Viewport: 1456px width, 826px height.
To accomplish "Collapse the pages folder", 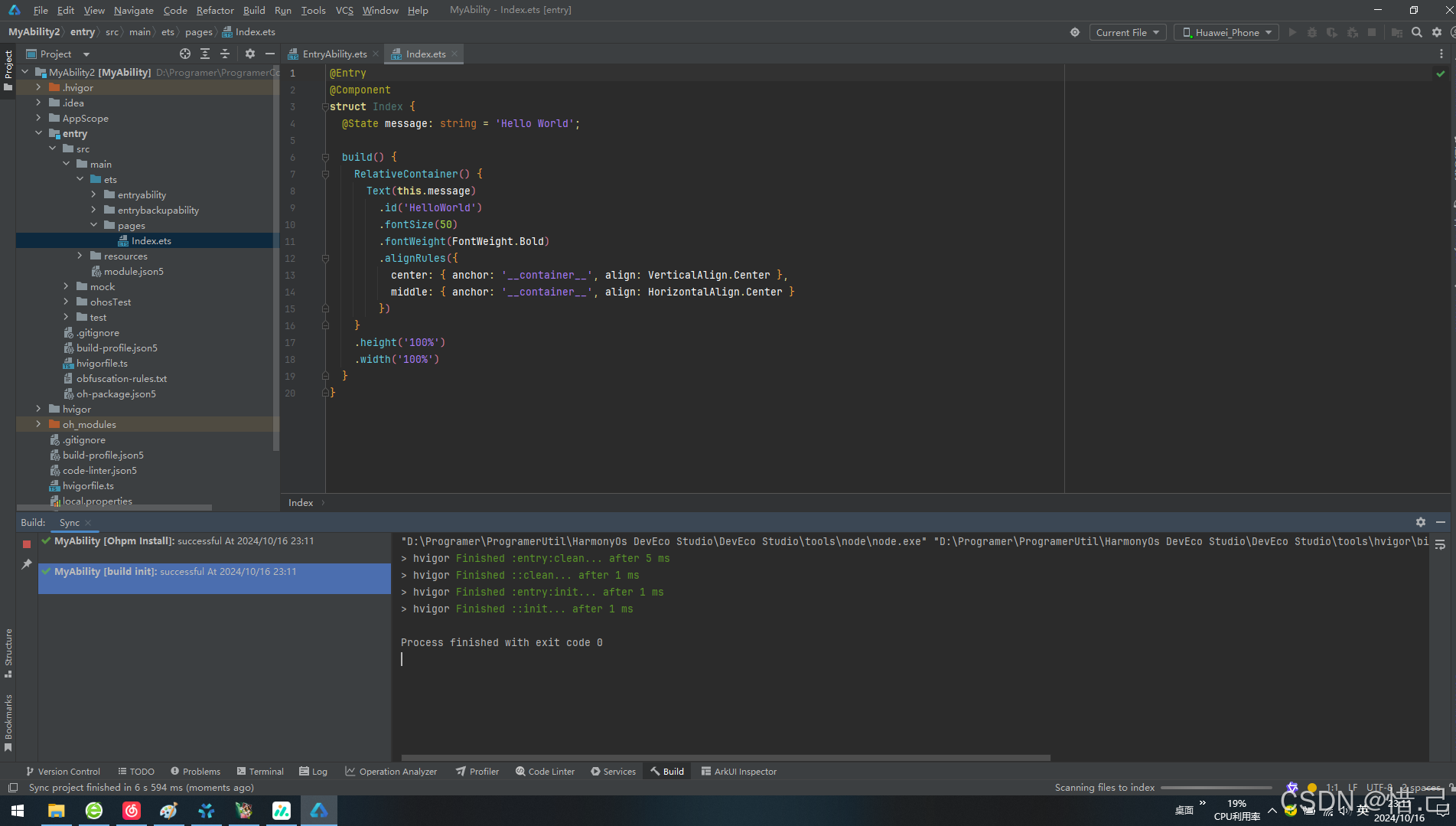I will [x=93, y=225].
